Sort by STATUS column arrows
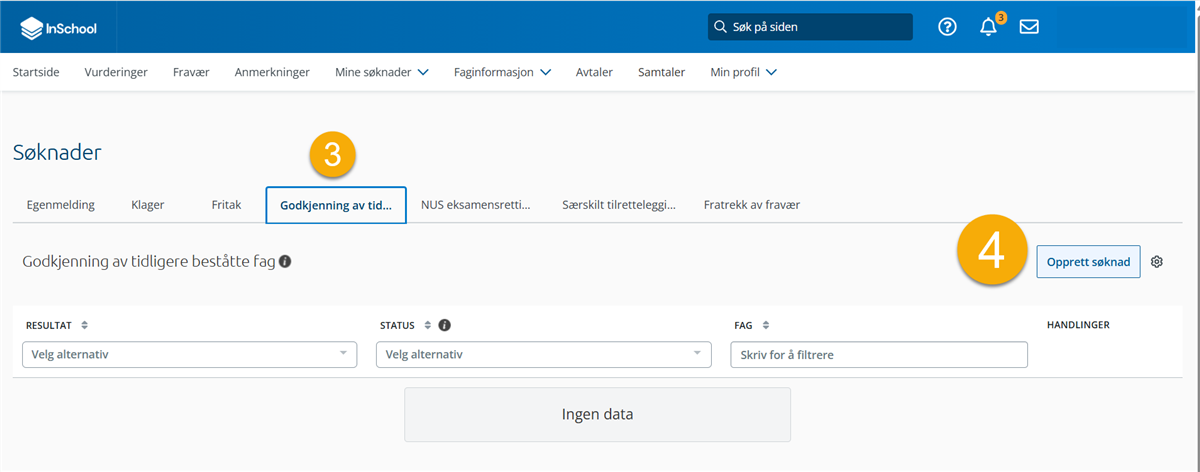This screenshot has width=1200, height=472. point(429,325)
